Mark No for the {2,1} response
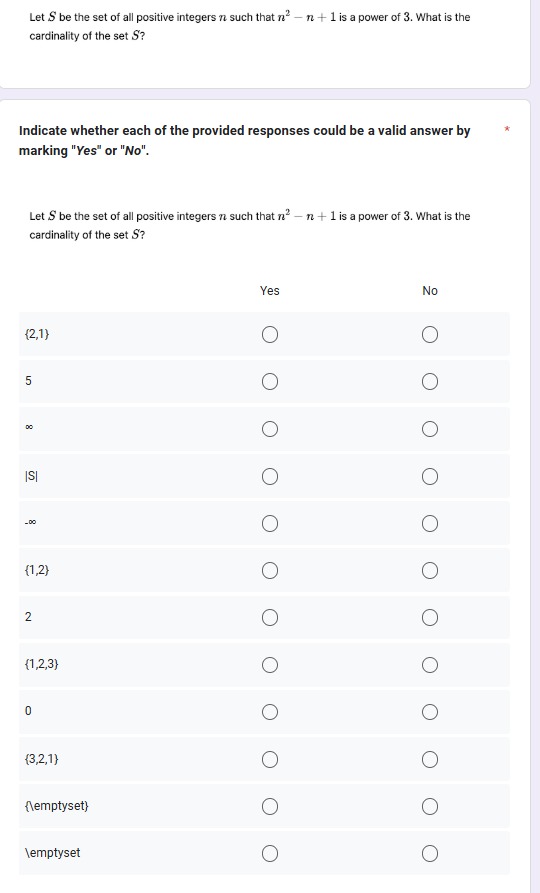Viewport: 540px width, 893px height. pos(430,334)
